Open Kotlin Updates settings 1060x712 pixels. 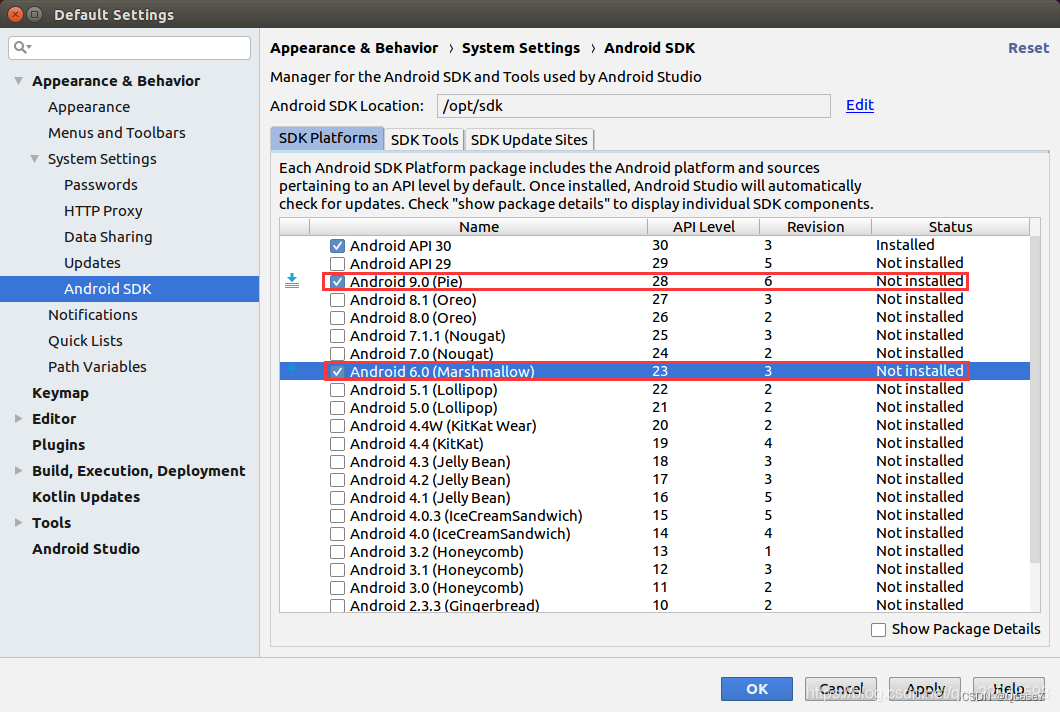tap(86, 497)
